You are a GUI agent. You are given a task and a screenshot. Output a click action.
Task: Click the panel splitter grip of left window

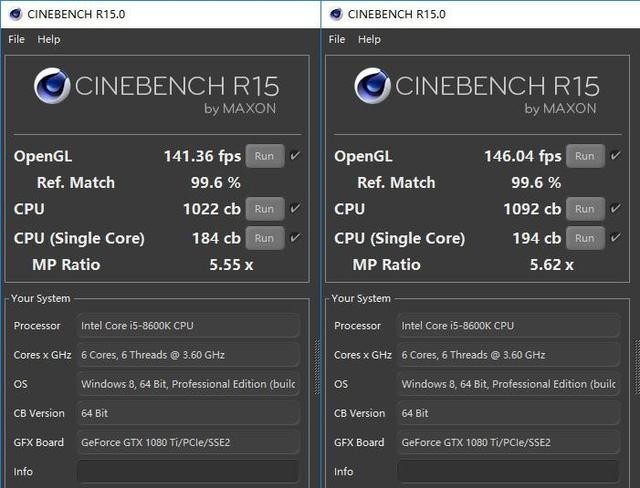click(x=317, y=366)
